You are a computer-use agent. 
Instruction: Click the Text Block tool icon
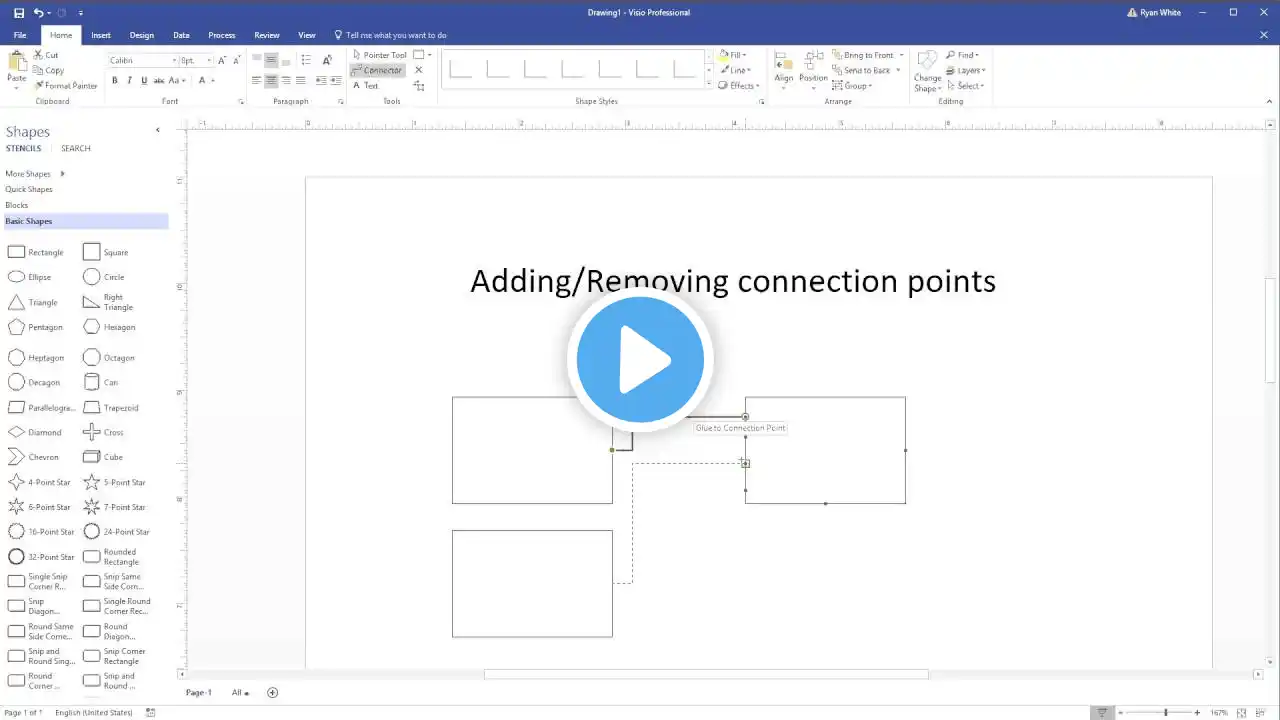[x=419, y=86]
